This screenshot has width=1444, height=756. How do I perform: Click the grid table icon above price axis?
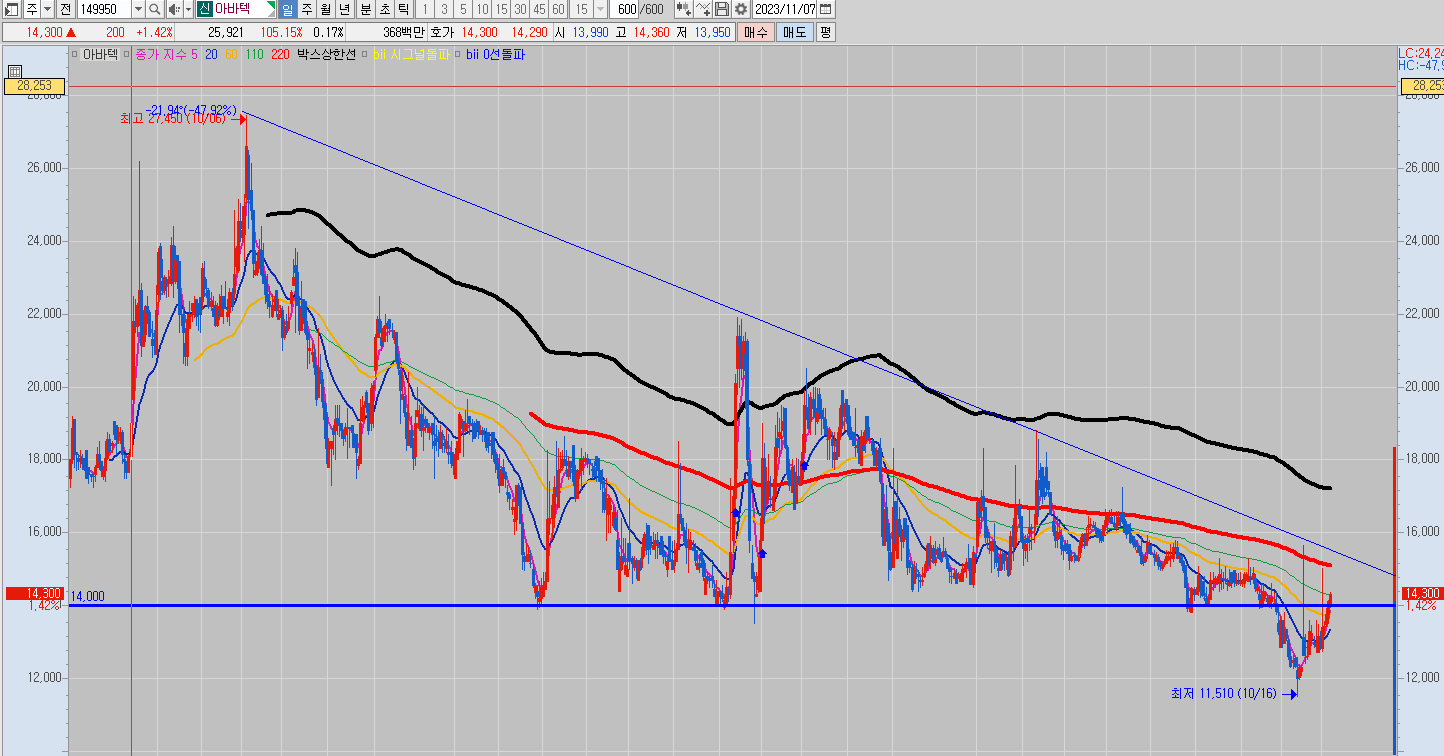pyautogui.click(x=15, y=71)
